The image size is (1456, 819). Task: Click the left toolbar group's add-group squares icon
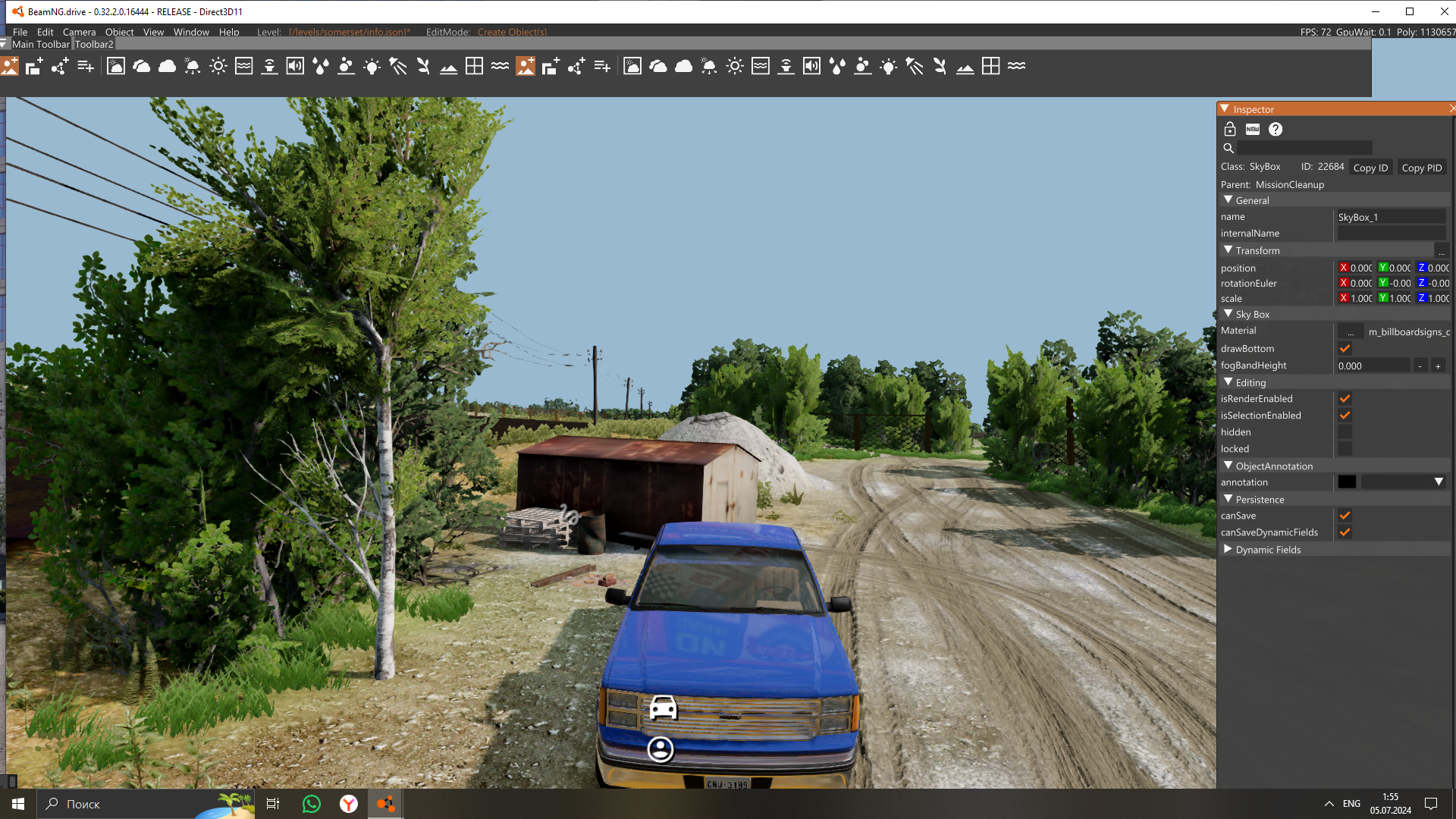tap(34, 67)
